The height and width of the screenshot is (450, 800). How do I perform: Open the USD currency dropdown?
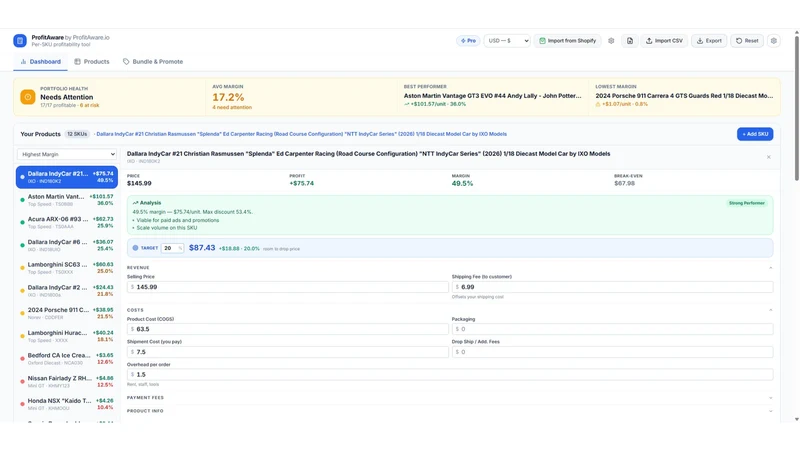point(507,41)
